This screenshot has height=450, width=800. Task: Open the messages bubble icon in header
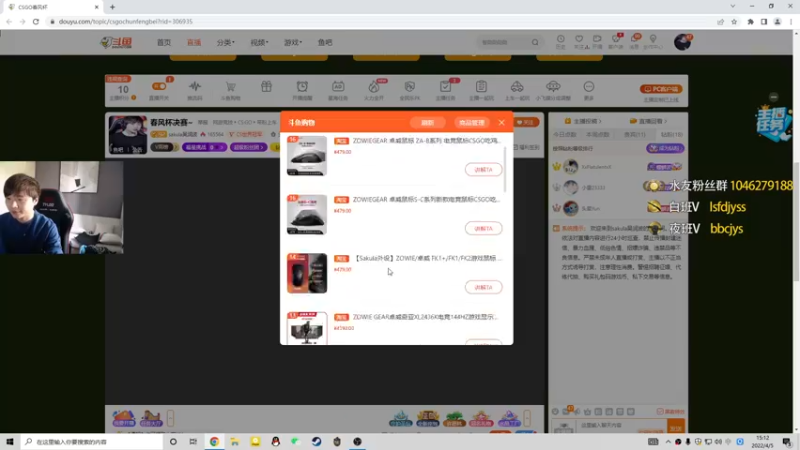click(634, 41)
